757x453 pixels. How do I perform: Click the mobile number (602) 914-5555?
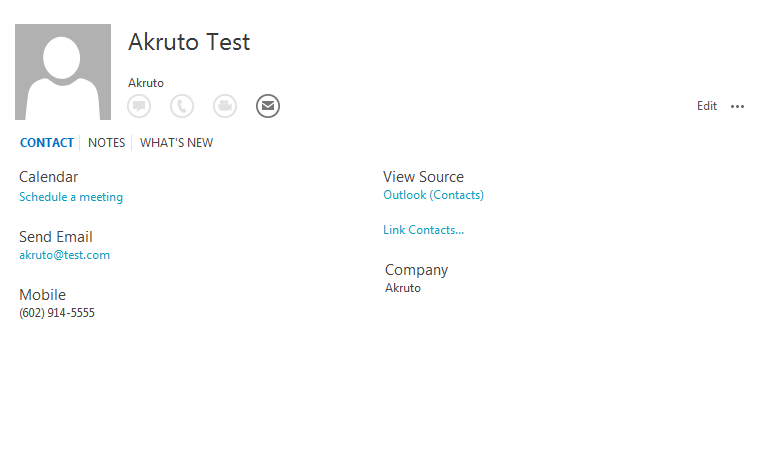[x=57, y=313]
